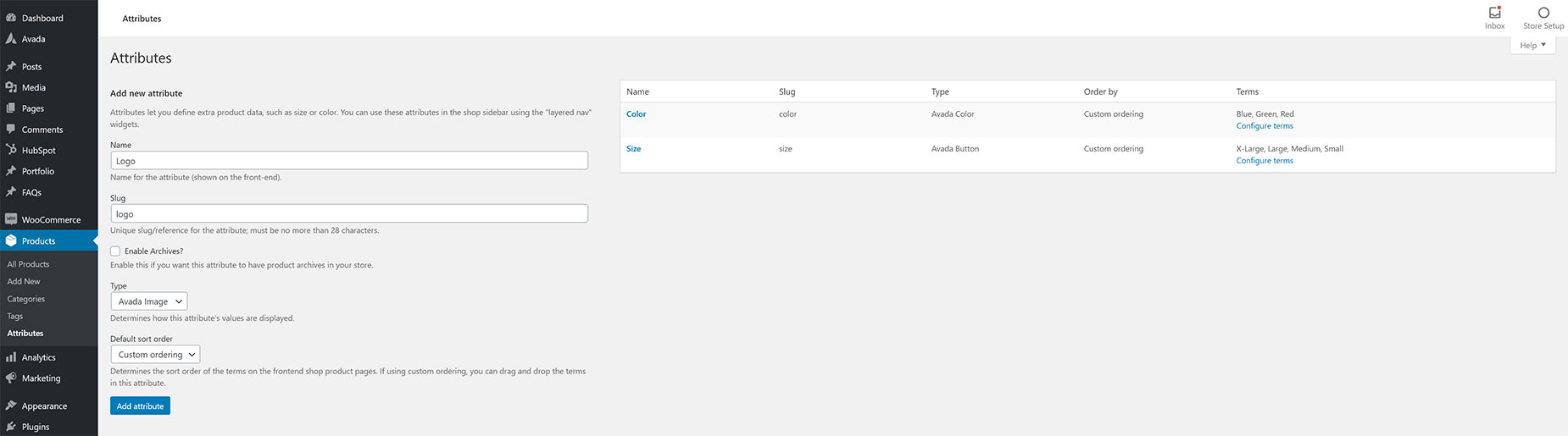Click the HubSpot sprocket icon
This screenshot has height=436, width=1568.
point(11,150)
